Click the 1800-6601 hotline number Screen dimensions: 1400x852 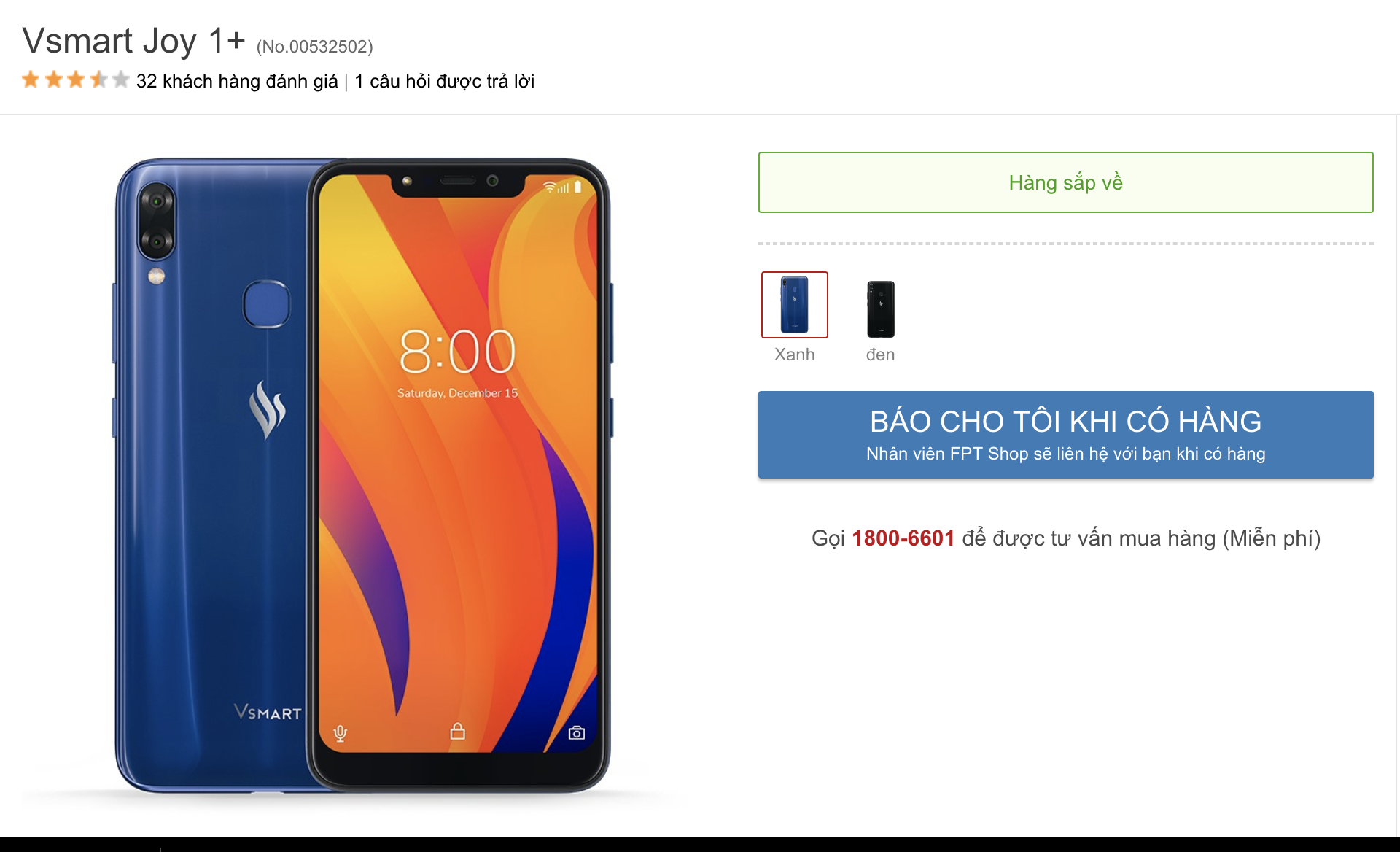(903, 538)
